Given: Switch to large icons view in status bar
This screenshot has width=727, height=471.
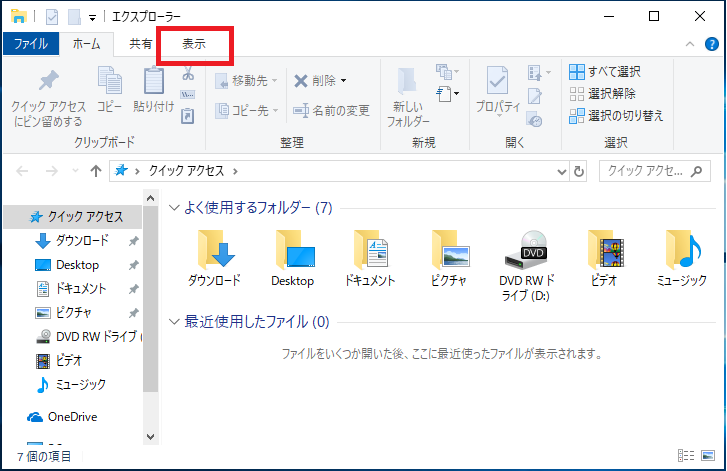Looking at the screenshot, I should pyautogui.click(x=708, y=456).
